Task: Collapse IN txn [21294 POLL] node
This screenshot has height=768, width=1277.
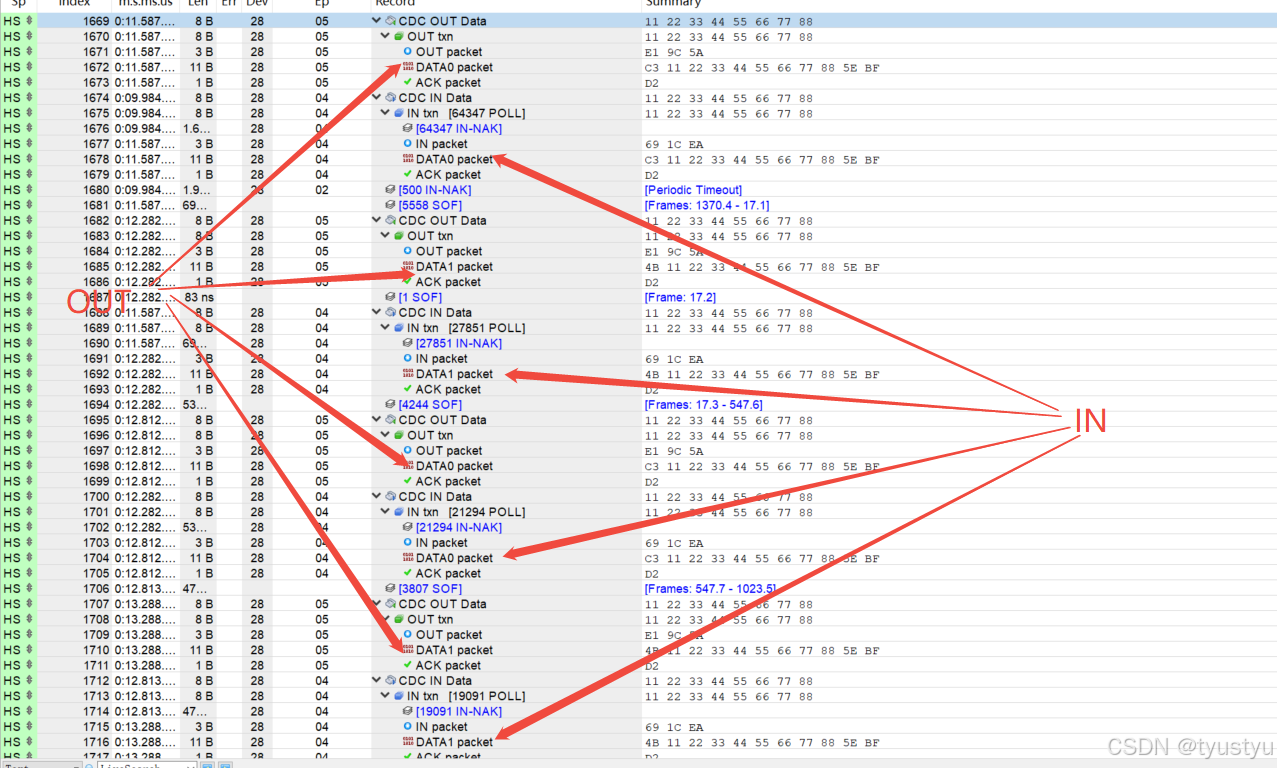Action: (386, 512)
